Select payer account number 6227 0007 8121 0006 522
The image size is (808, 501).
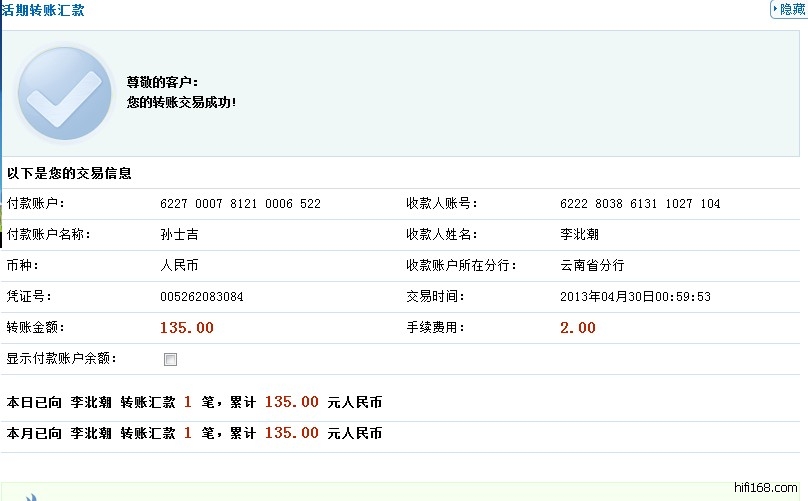240,204
